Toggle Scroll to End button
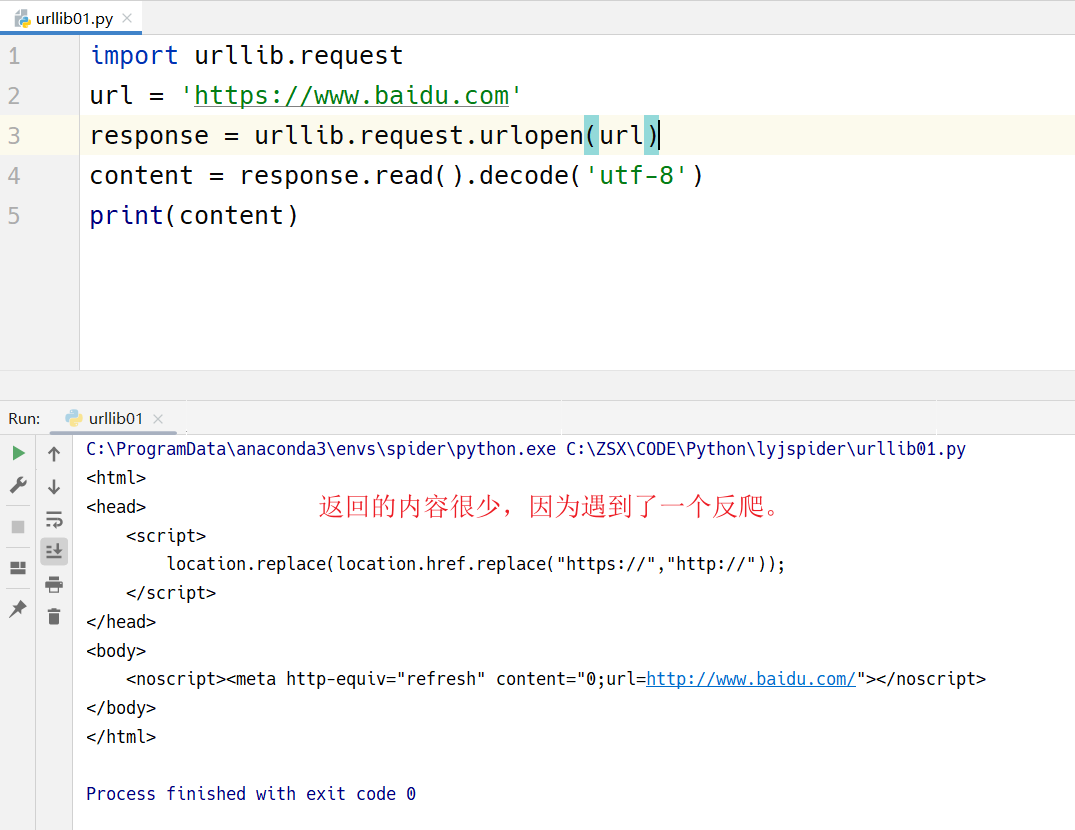The width and height of the screenshot is (1075, 830). pos(54,551)
